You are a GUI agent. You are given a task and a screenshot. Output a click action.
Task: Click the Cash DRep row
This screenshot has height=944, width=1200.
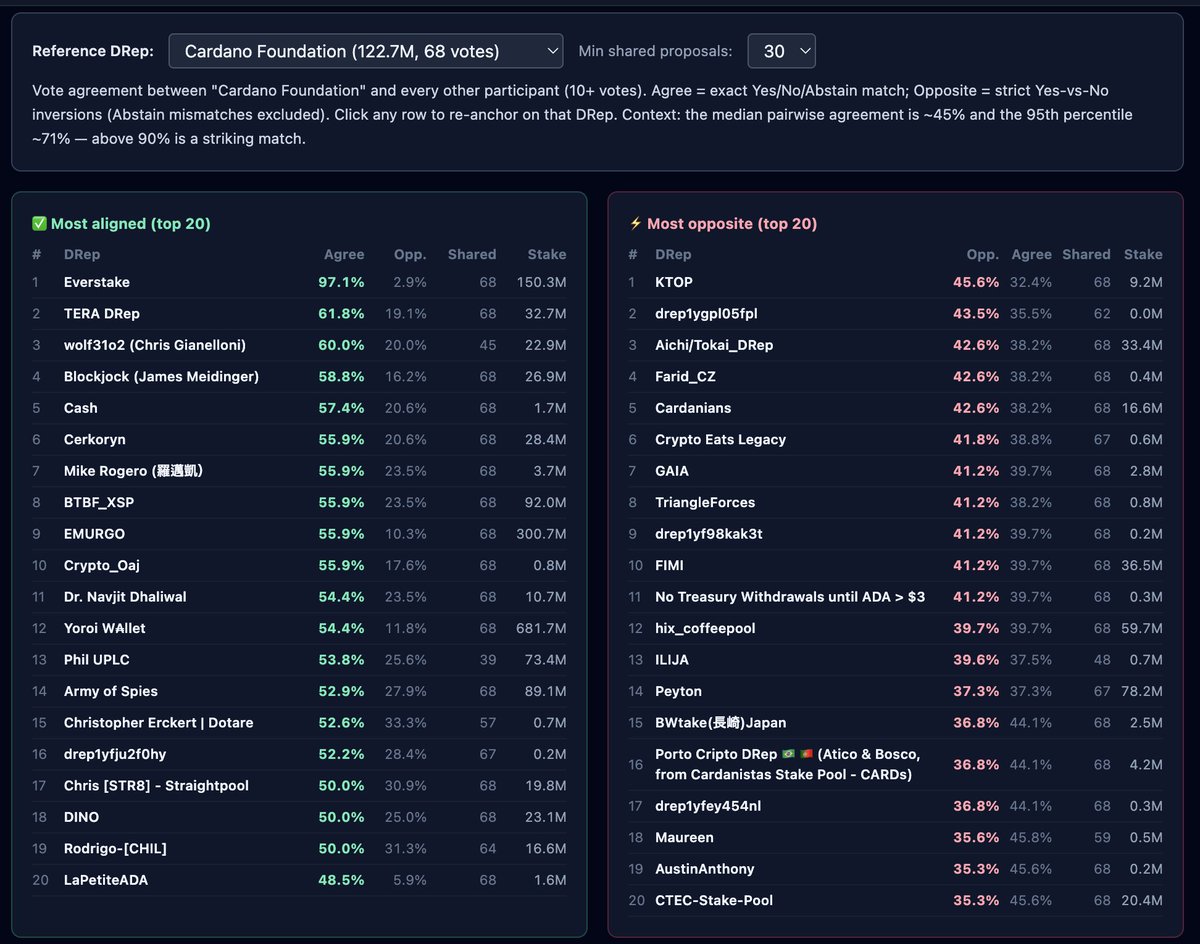pyautogui.click(x=299, y=408)
